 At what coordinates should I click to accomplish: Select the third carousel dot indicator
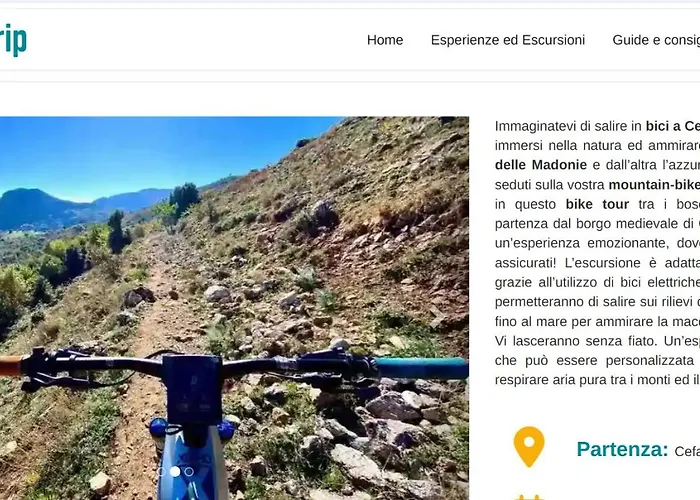pos(189,471)
